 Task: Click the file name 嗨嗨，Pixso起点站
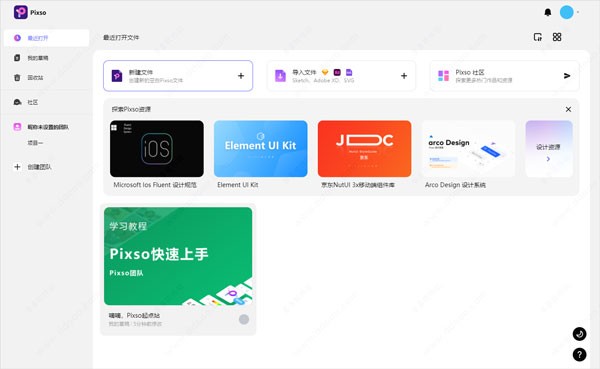(x=134, y=315)
